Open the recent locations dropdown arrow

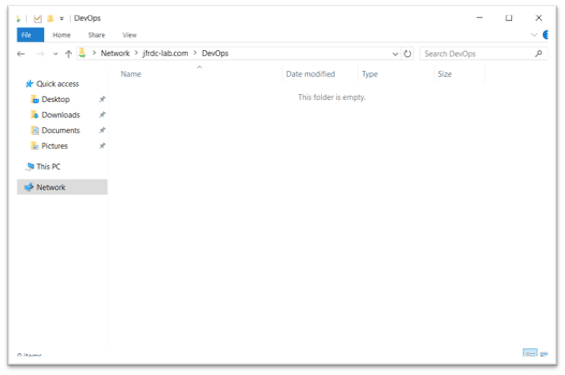[55, 54]
